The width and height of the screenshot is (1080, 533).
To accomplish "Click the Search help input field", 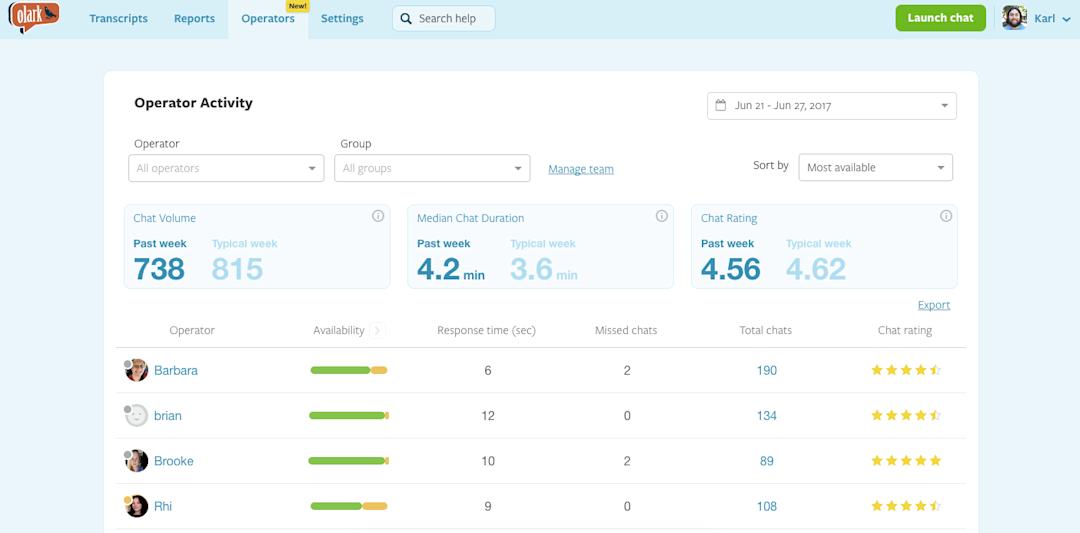I will click(444, 19).
